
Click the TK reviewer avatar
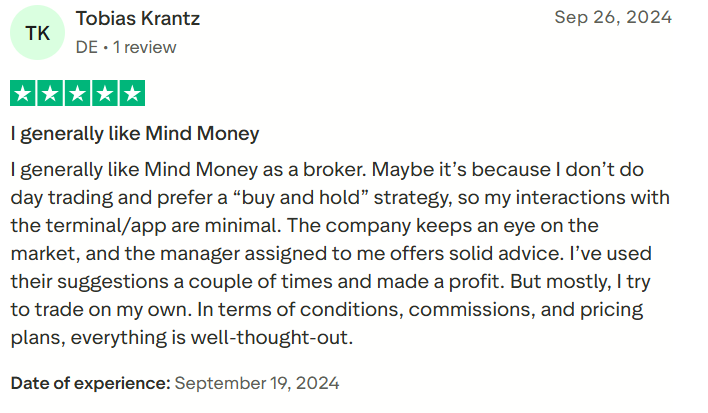pyautogui.click(x=37, y=33)
